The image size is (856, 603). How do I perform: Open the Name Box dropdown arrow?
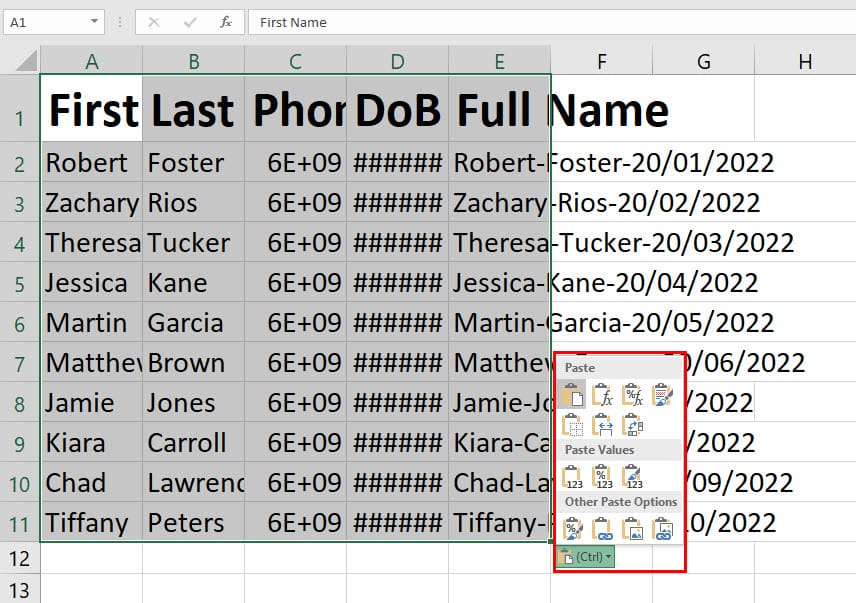tap(94, 22)
